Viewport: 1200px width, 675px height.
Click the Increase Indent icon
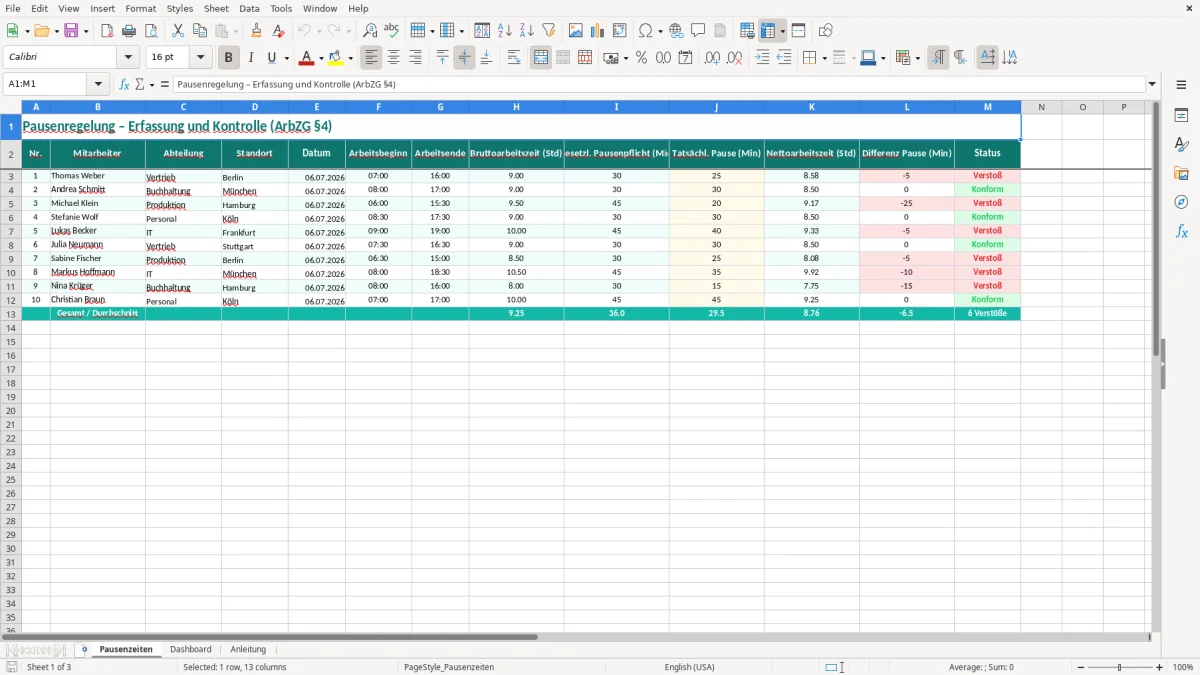click(x=762, y=58)
